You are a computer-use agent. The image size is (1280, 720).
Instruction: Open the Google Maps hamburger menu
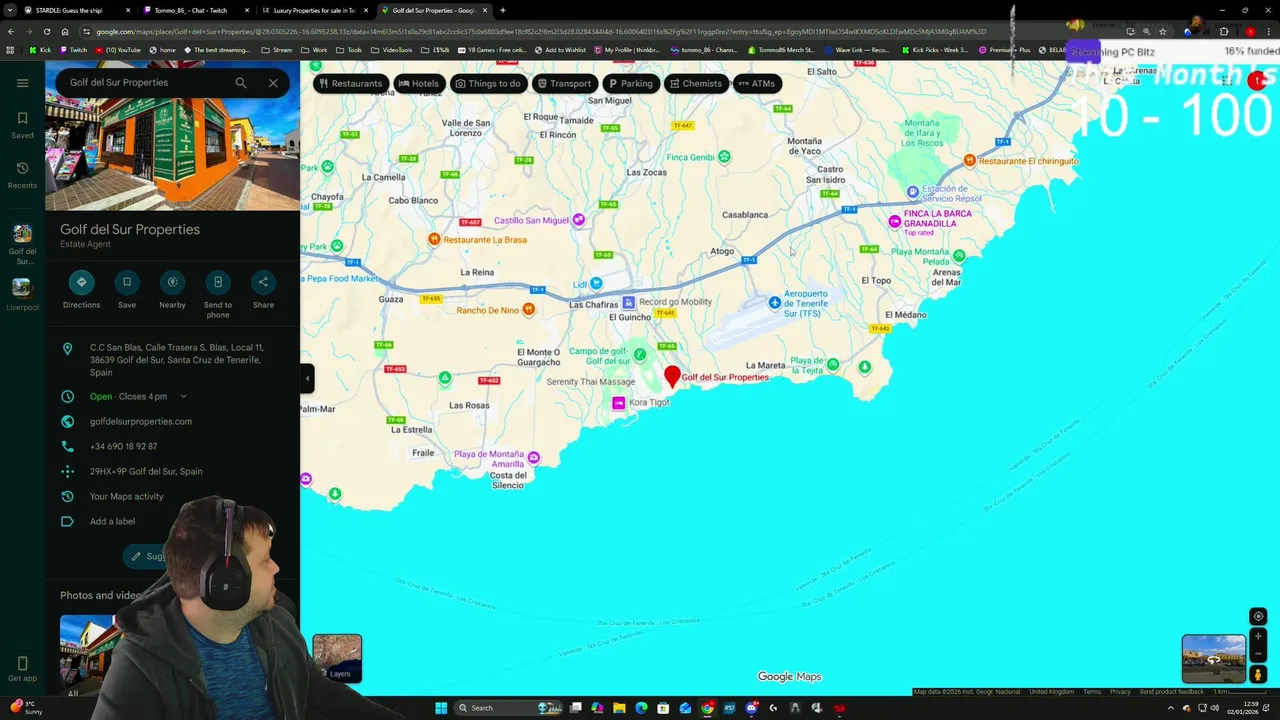[22, 83]
